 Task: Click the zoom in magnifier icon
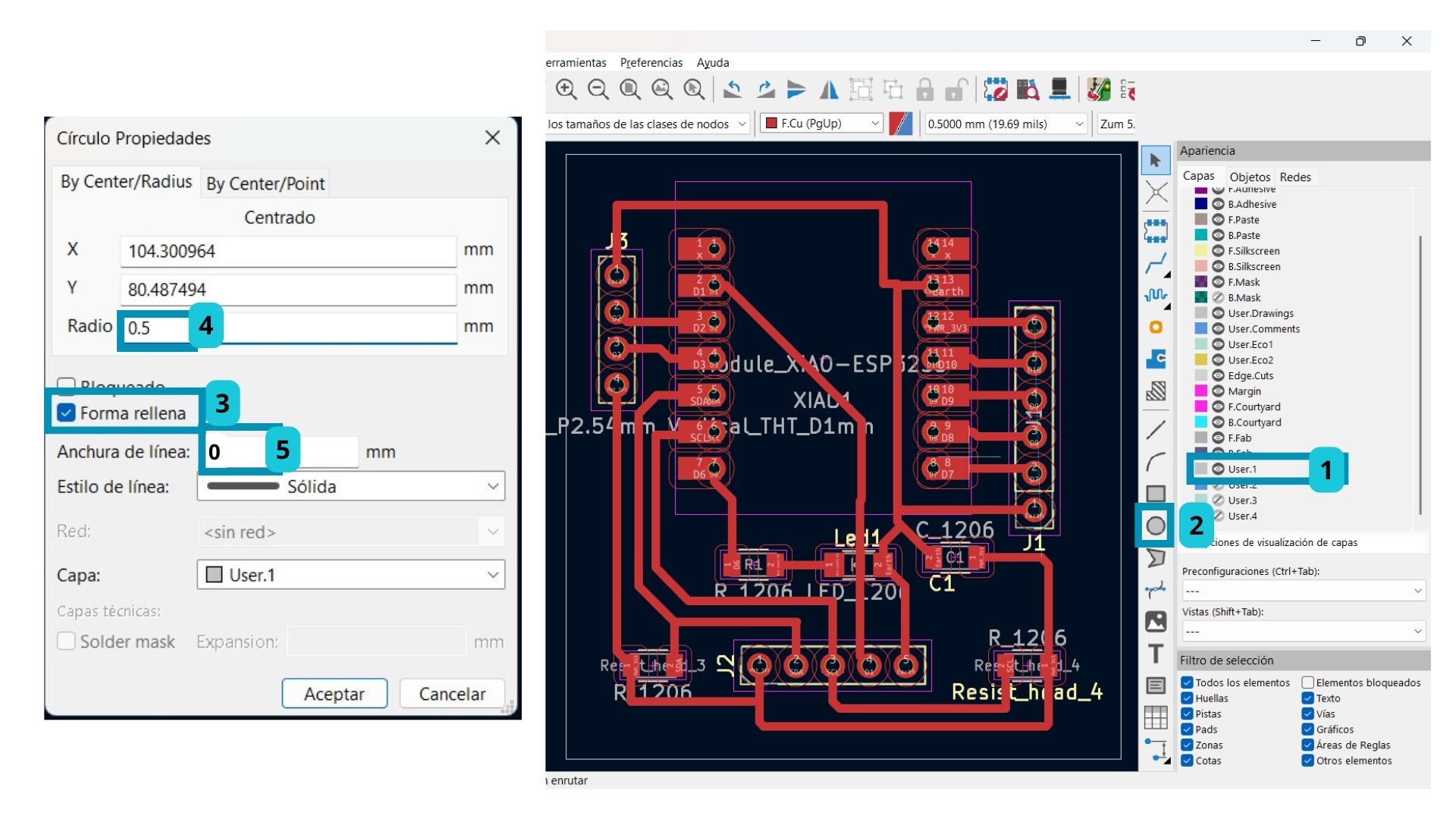point(566,89)
